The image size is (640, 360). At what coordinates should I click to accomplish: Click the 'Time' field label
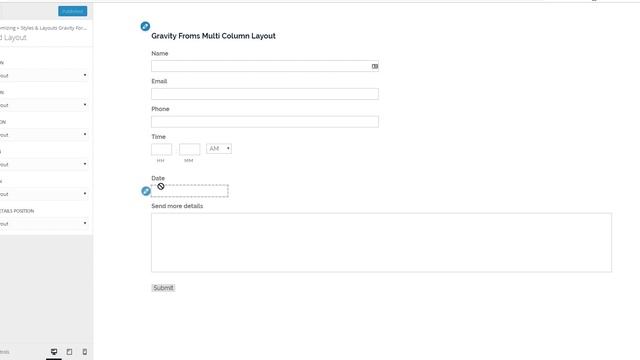tap(158, 137)
